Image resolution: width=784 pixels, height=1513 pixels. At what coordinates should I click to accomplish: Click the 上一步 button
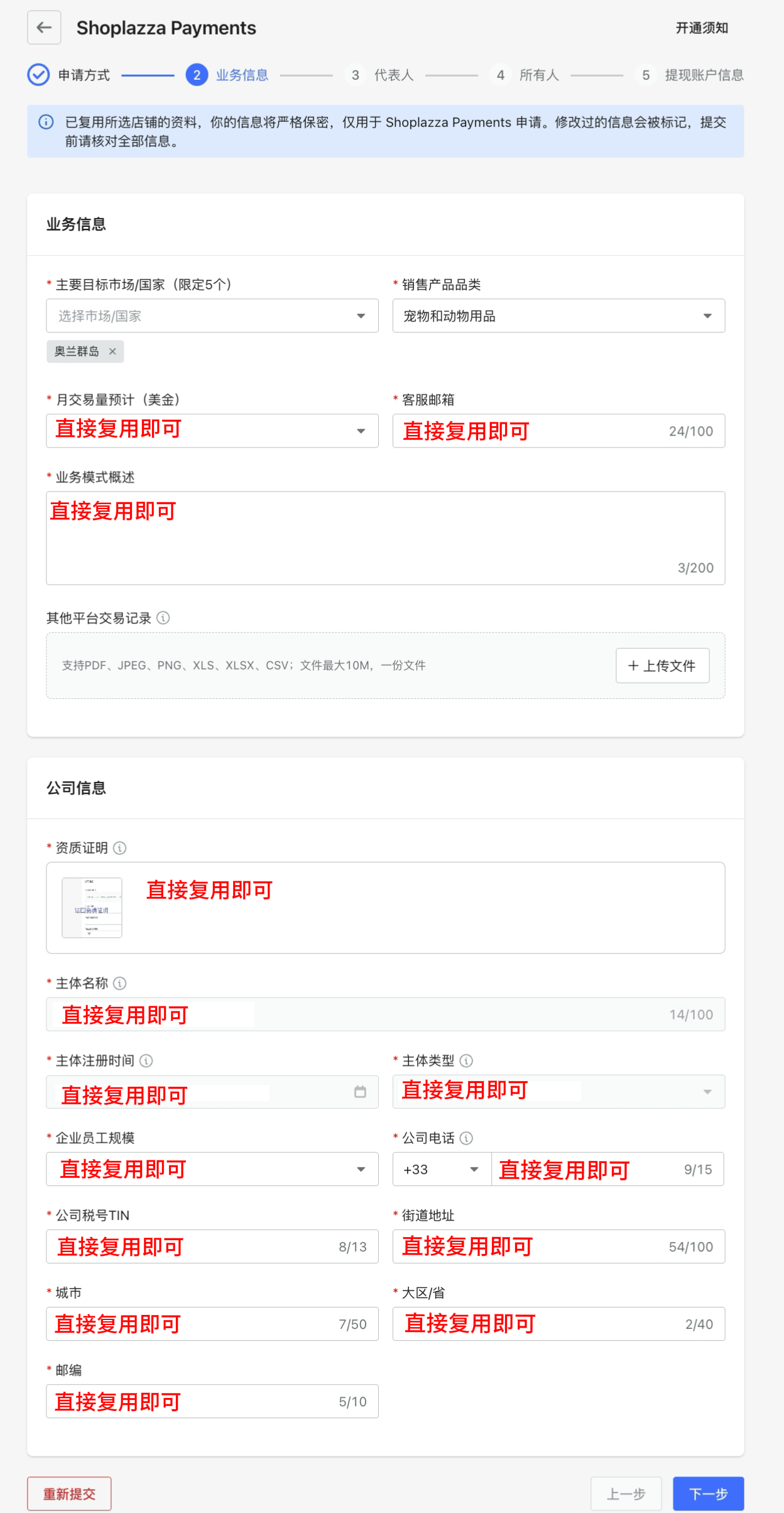point(626,1494)
